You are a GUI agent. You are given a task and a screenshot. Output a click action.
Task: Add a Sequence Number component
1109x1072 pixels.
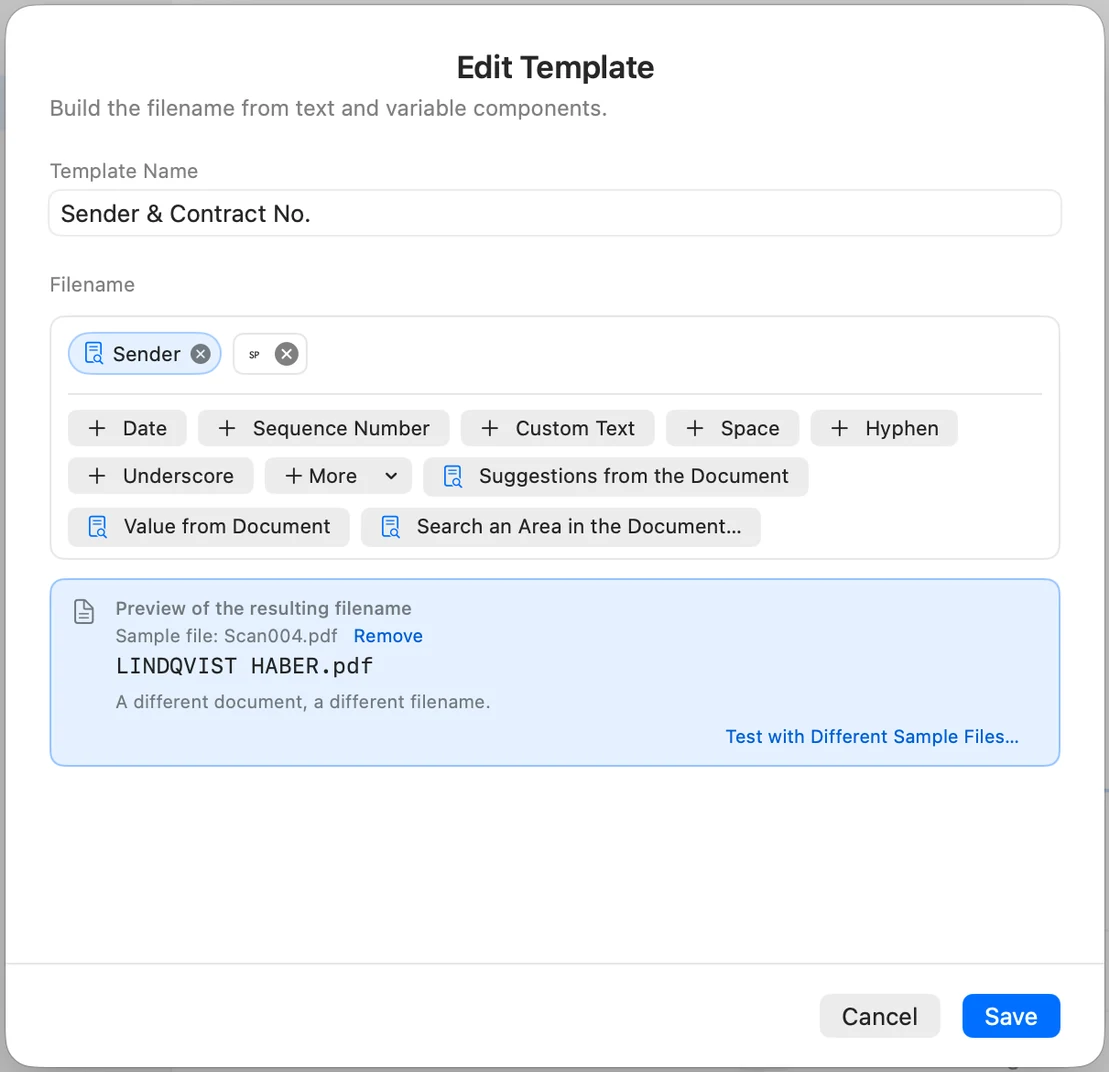[324, 428]
